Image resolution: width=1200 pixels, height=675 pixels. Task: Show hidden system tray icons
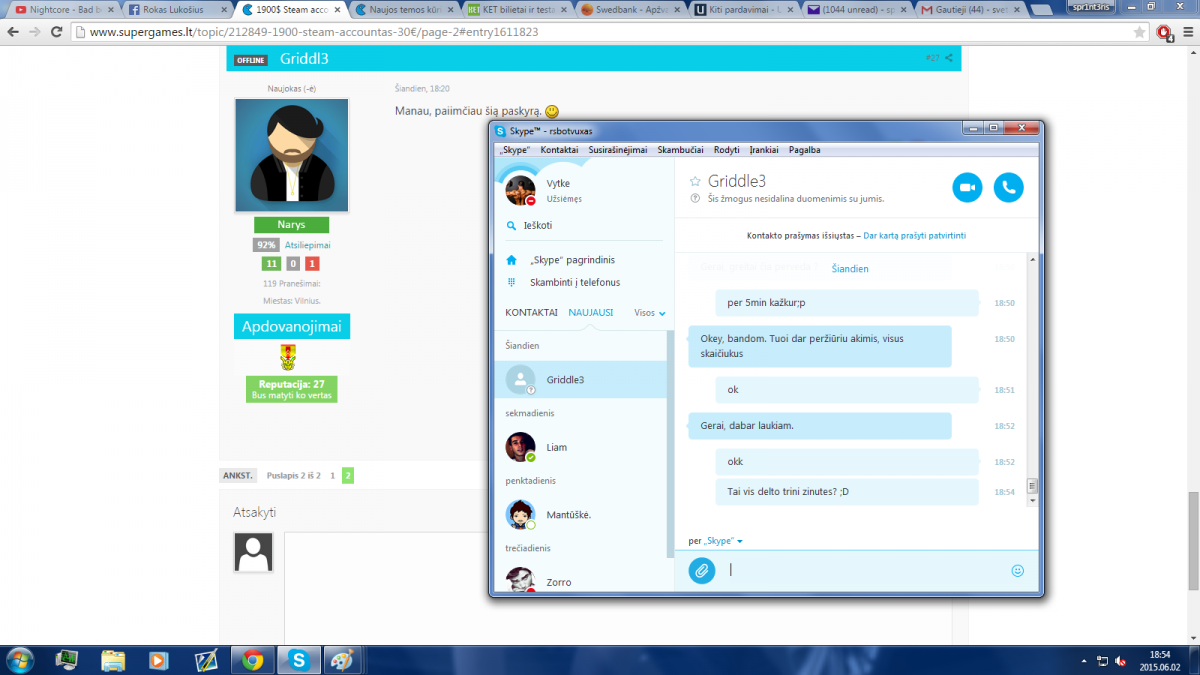click(x=1085, y=661)
